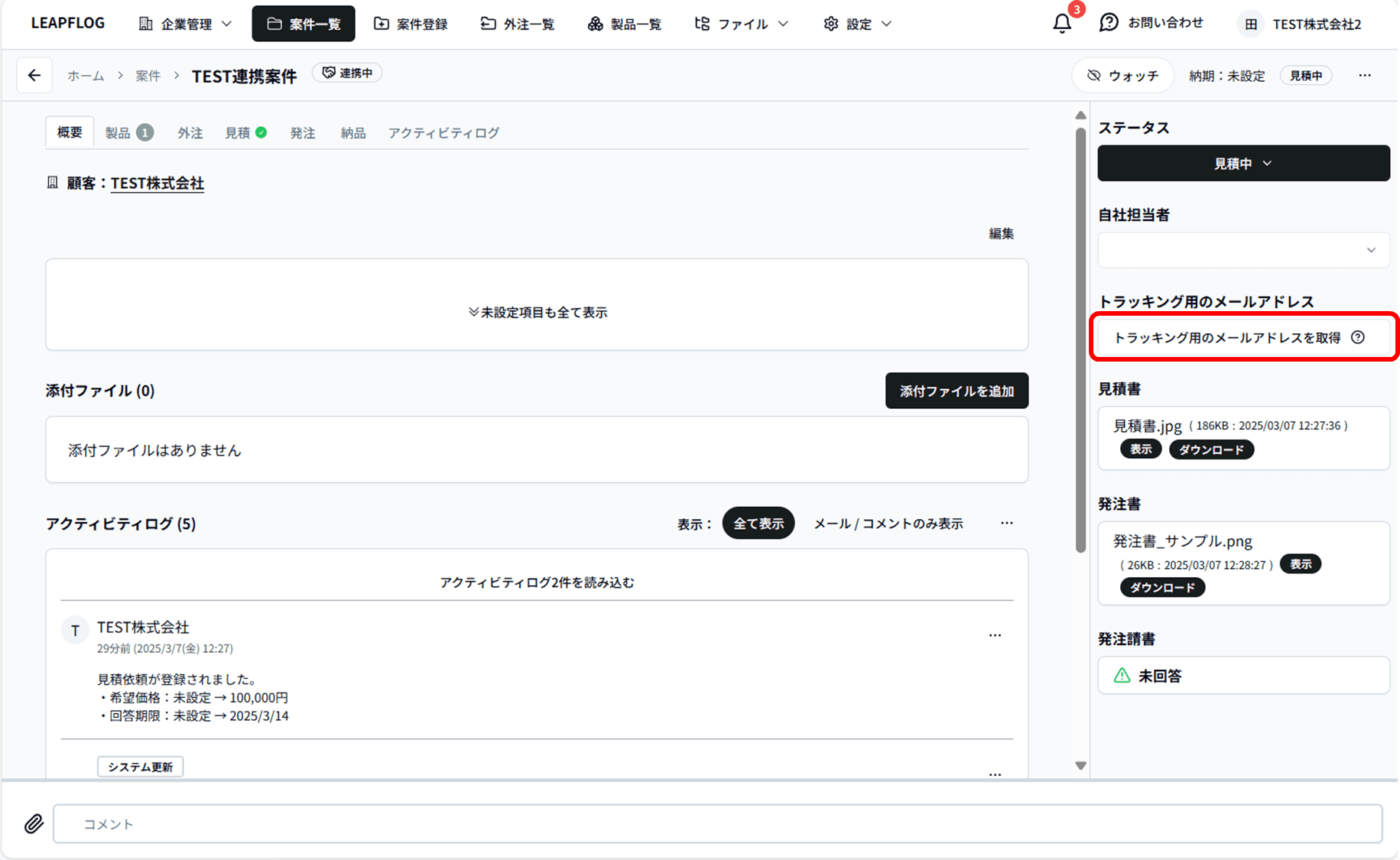The height and width of the screenshot is (860, 1400).
Task: Click the コメント input field
Action: (716, 823)
